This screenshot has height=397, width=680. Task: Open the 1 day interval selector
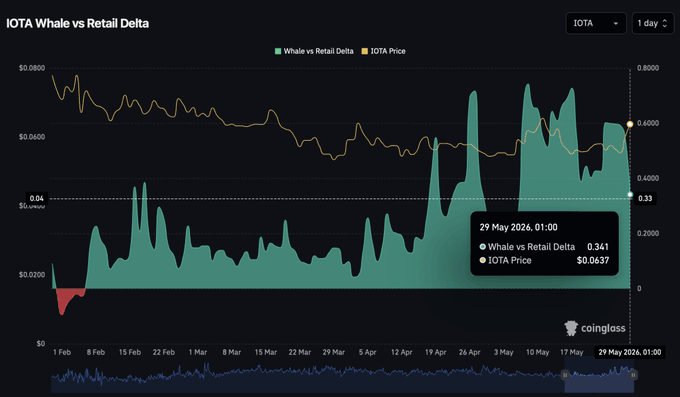pos(653,23)
